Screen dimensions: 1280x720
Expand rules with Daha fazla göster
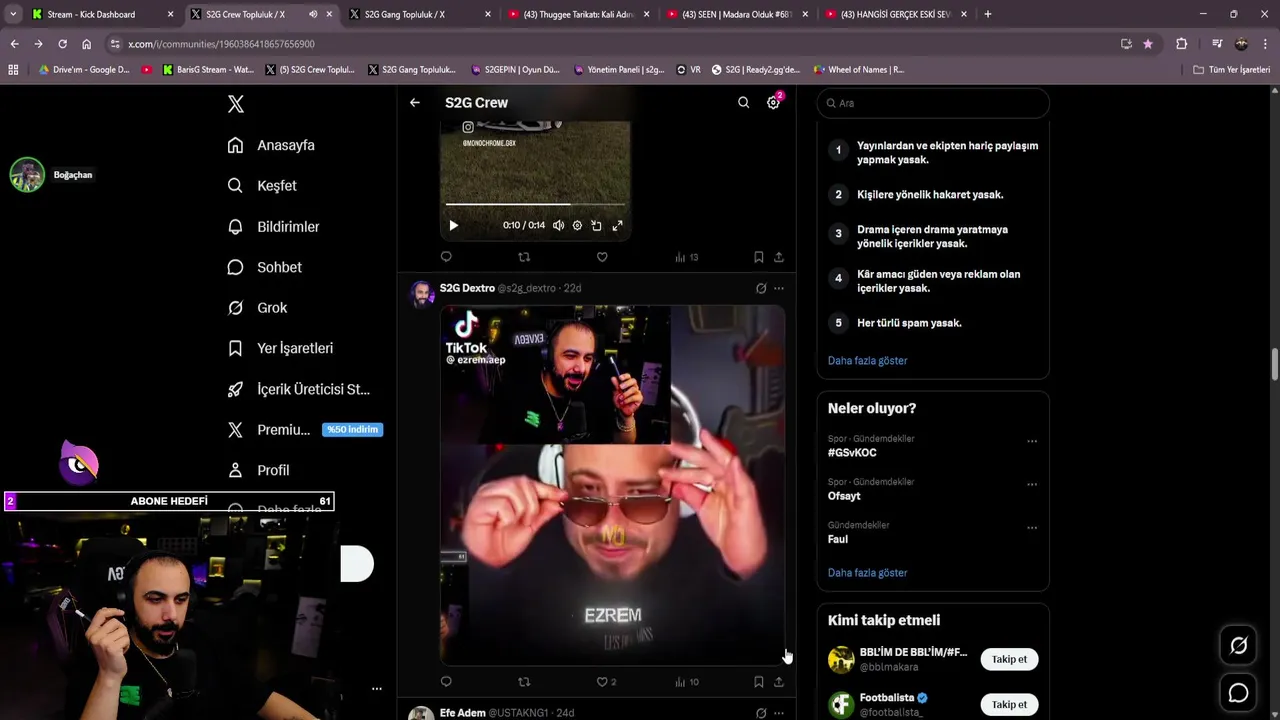tap(867, 360)
